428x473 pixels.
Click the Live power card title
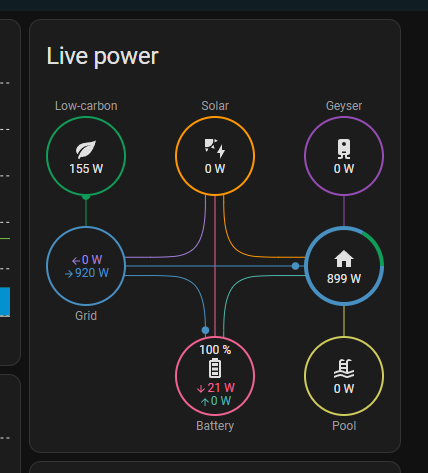click(102, 56)
